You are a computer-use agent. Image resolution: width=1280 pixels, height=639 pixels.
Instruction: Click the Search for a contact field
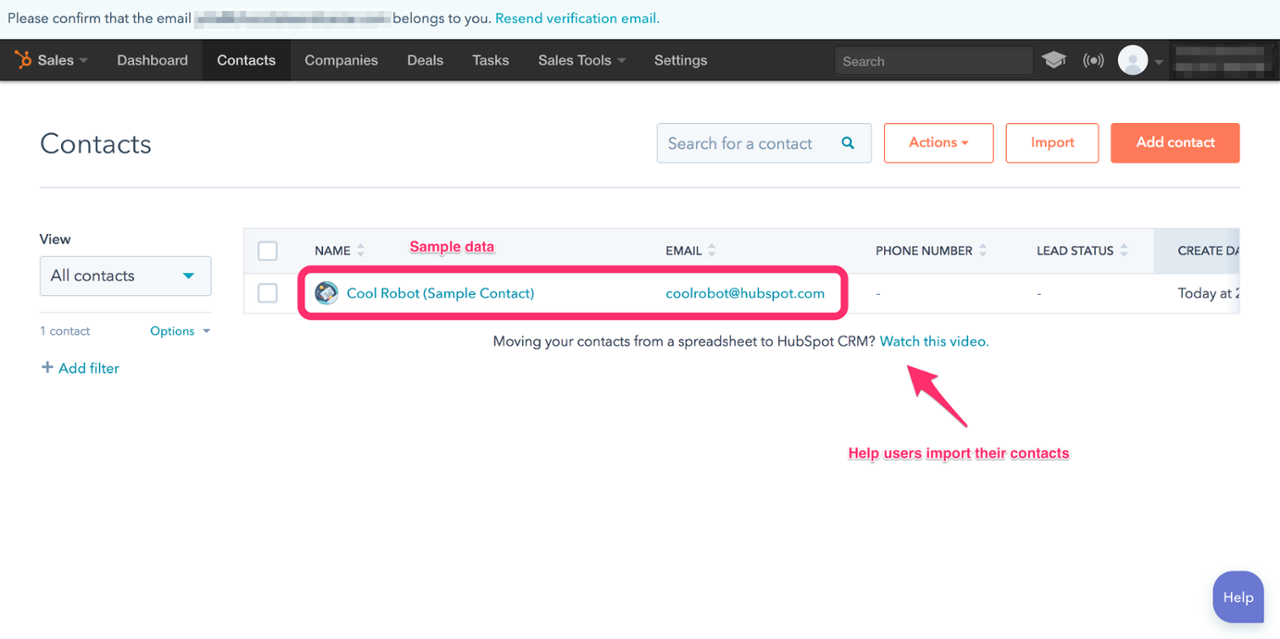764,143
